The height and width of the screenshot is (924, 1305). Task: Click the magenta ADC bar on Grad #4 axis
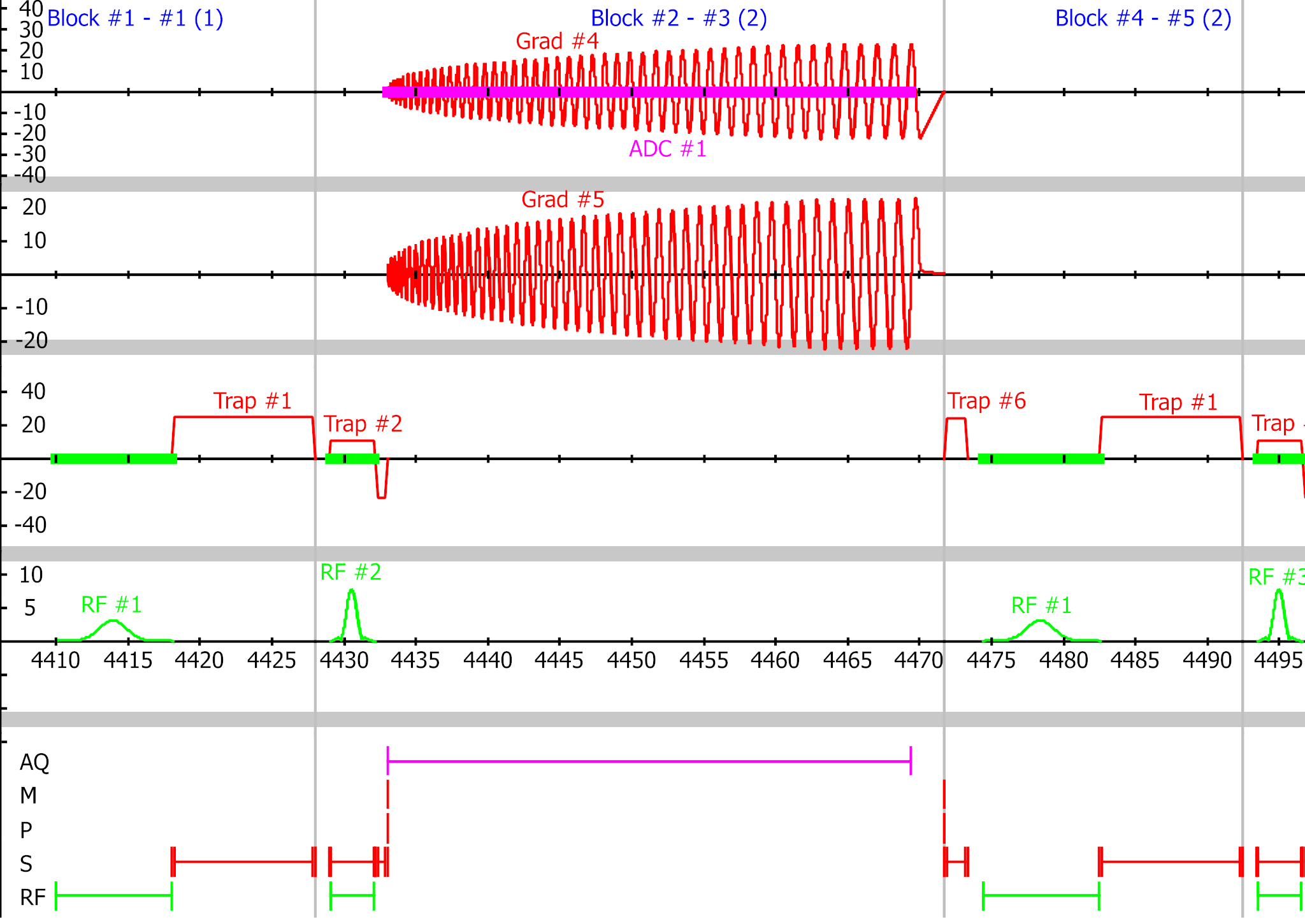coord(649,92)
